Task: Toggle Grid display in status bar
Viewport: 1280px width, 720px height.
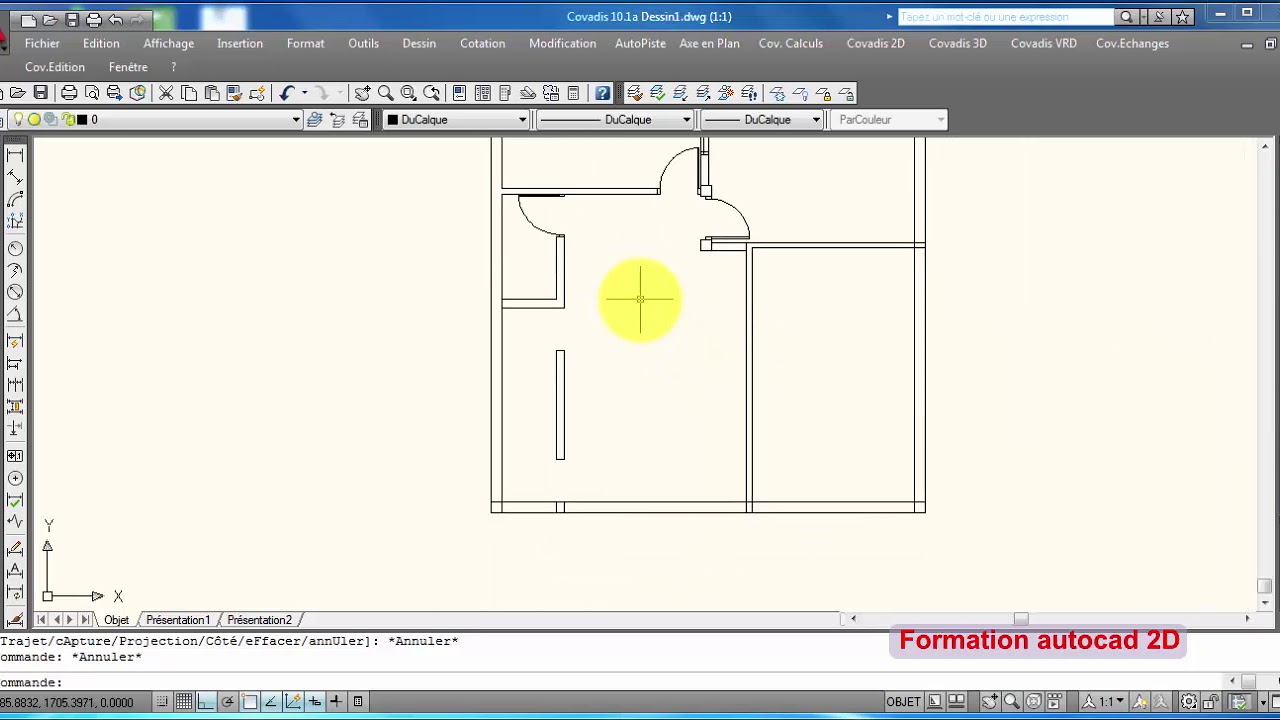Action: click(184, 702)
